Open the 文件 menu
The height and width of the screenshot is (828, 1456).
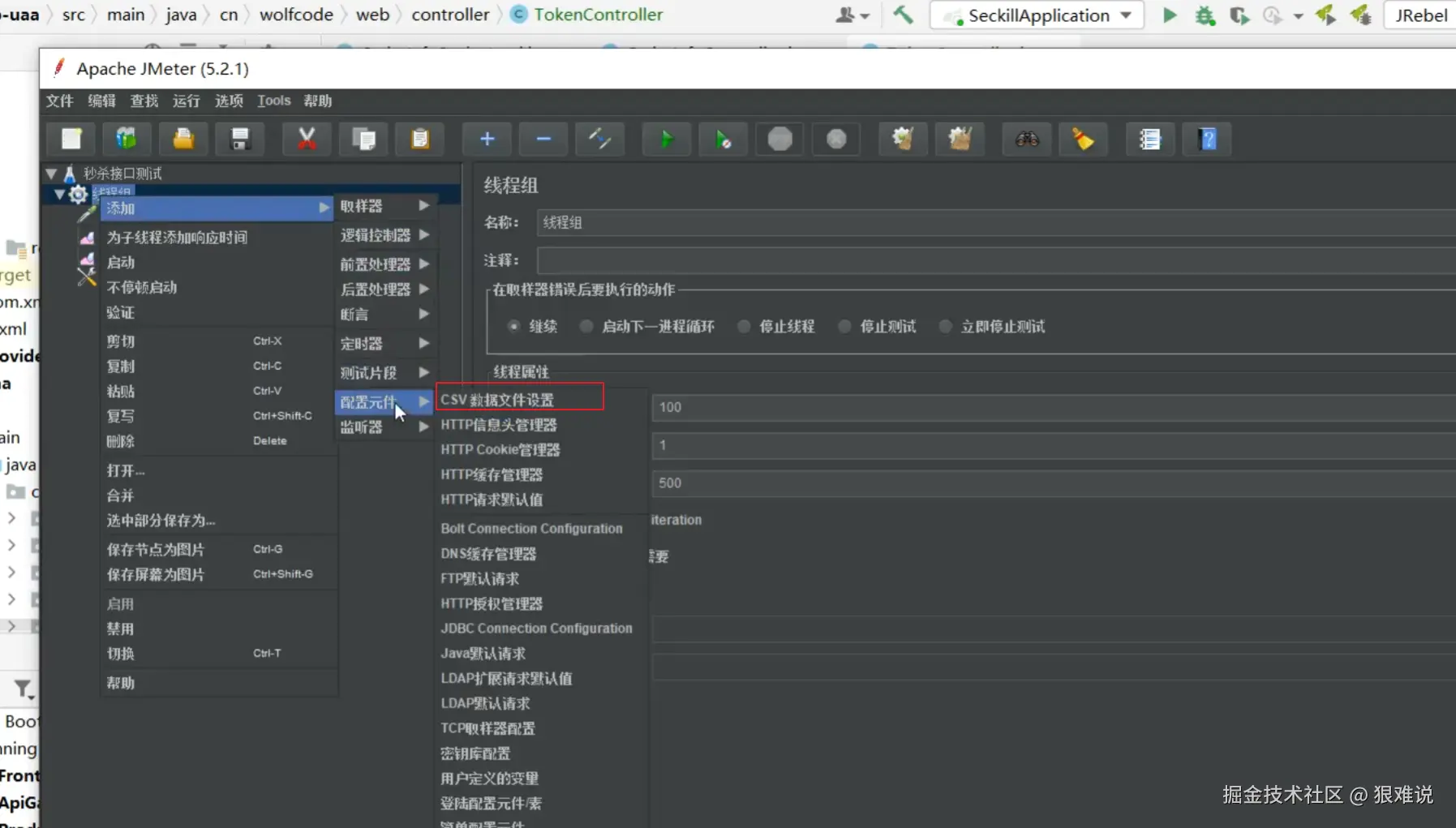(59, 101)
